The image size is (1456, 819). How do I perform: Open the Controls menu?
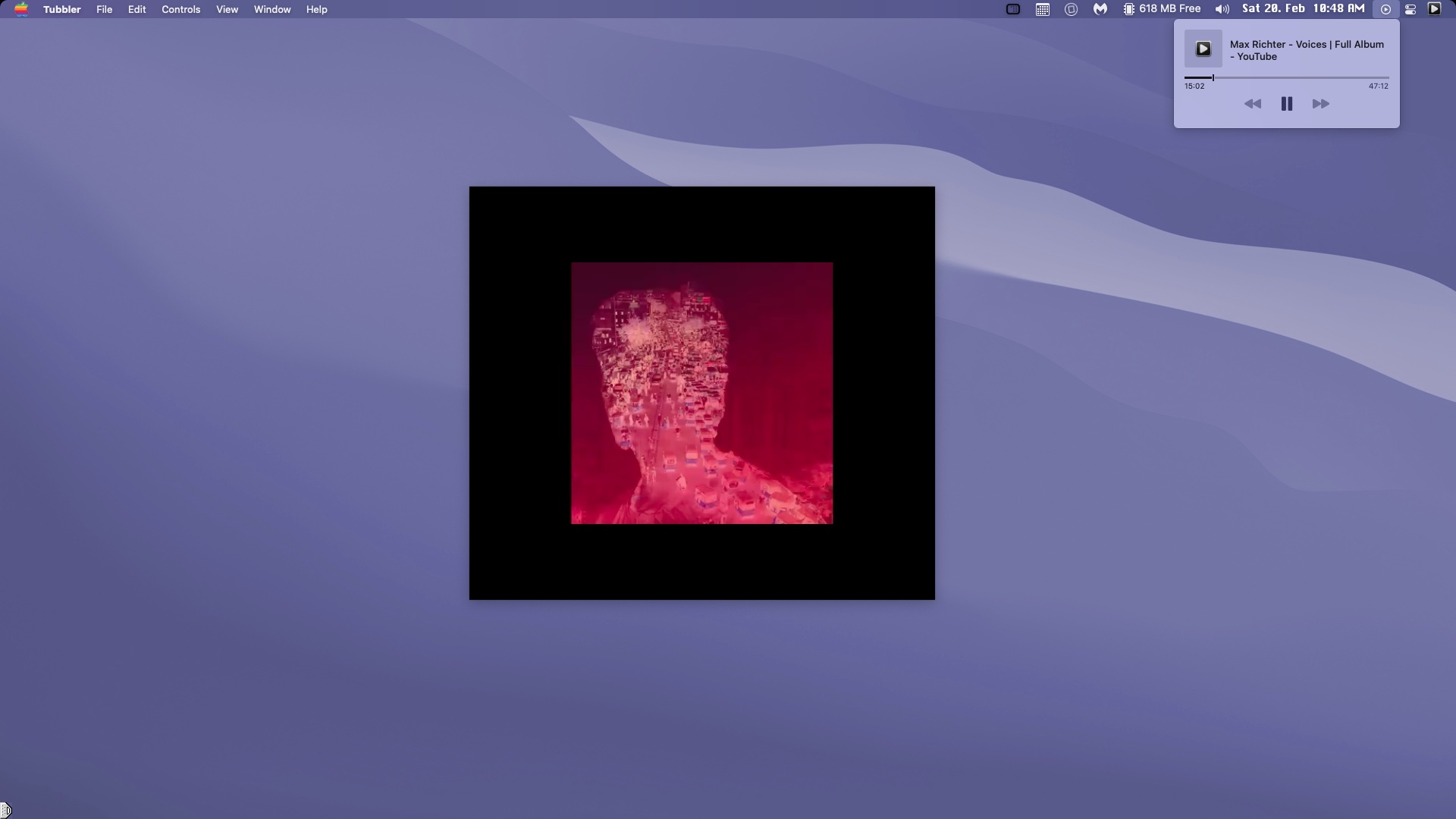[180, 9]
